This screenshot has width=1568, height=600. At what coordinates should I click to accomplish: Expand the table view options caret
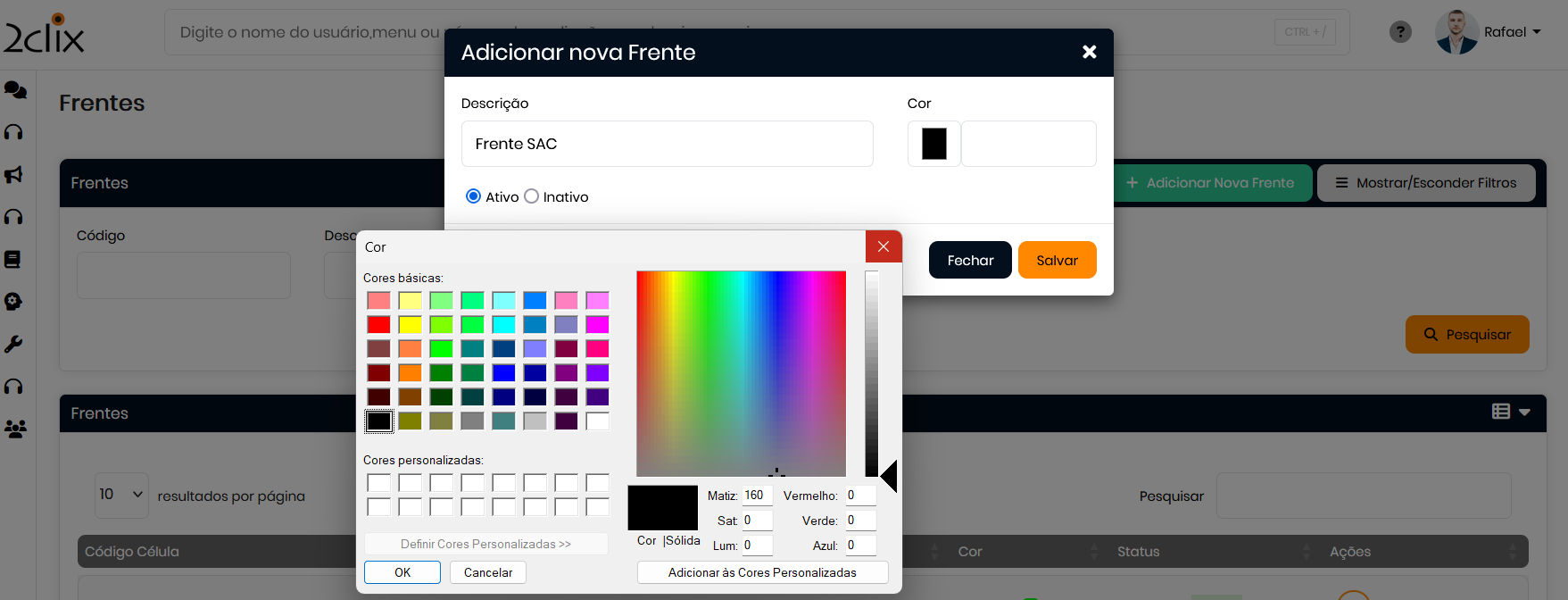1524,412
